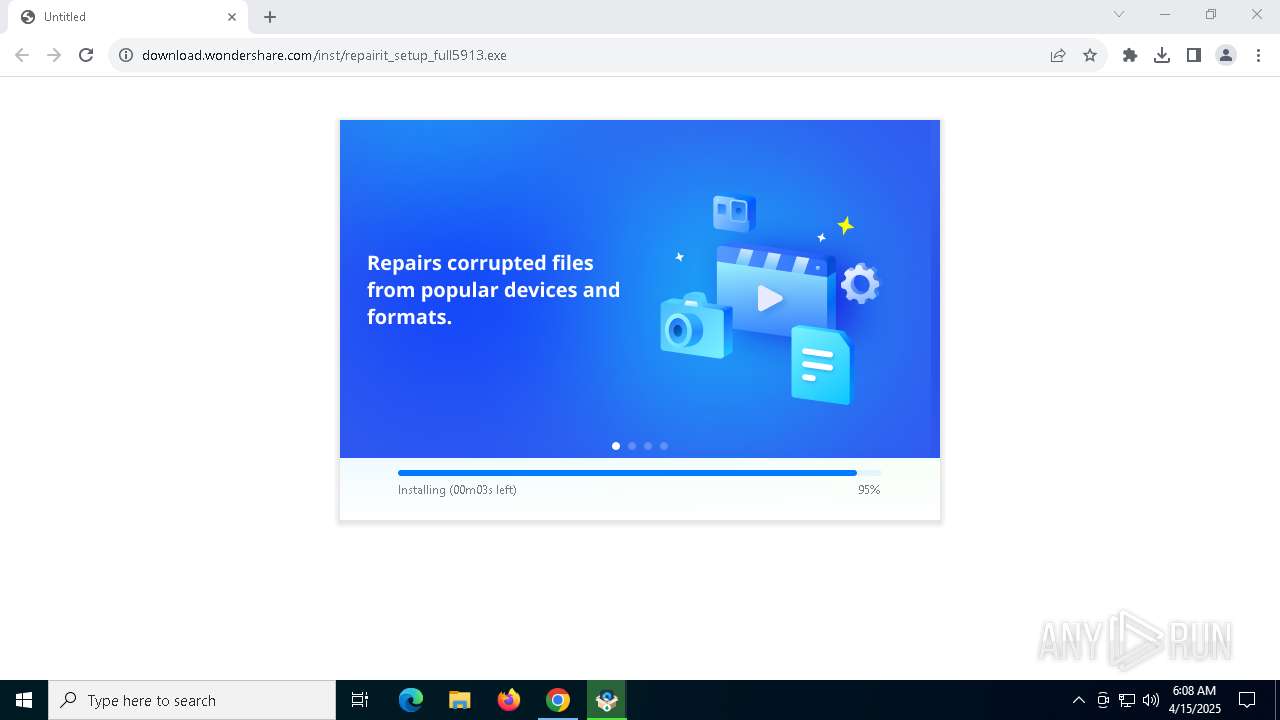Open tab search chevron
This screenshot has height=720, width=1280.
coord(1119,14)
